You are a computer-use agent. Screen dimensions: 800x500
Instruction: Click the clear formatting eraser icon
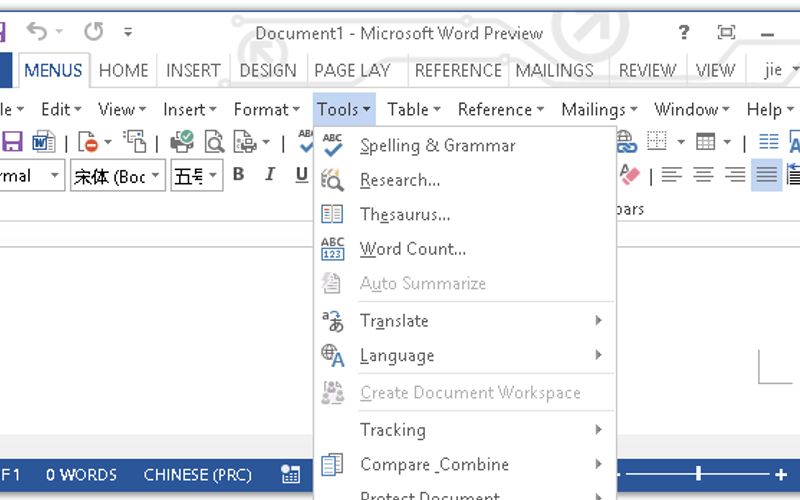629,175
